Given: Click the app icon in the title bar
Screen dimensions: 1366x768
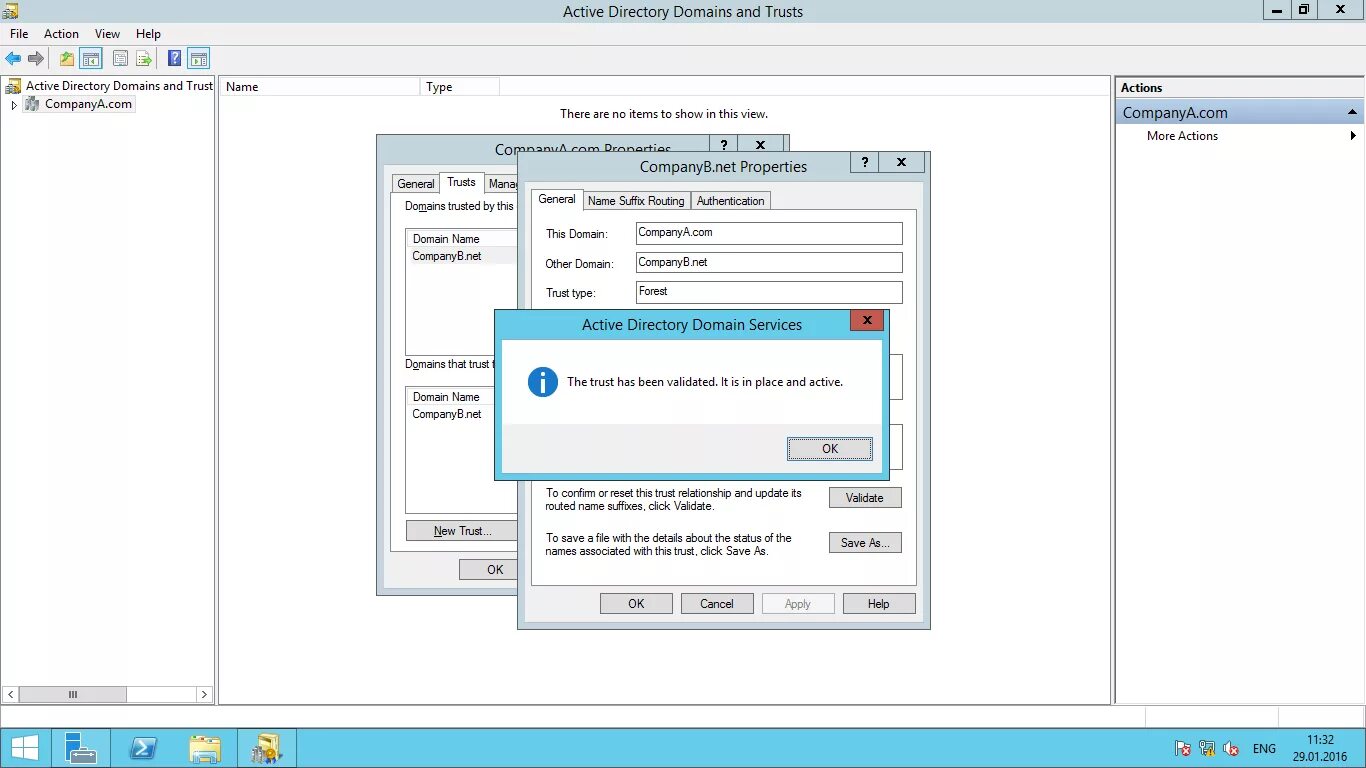Looking at the screenshot, I should pos(11,11).
